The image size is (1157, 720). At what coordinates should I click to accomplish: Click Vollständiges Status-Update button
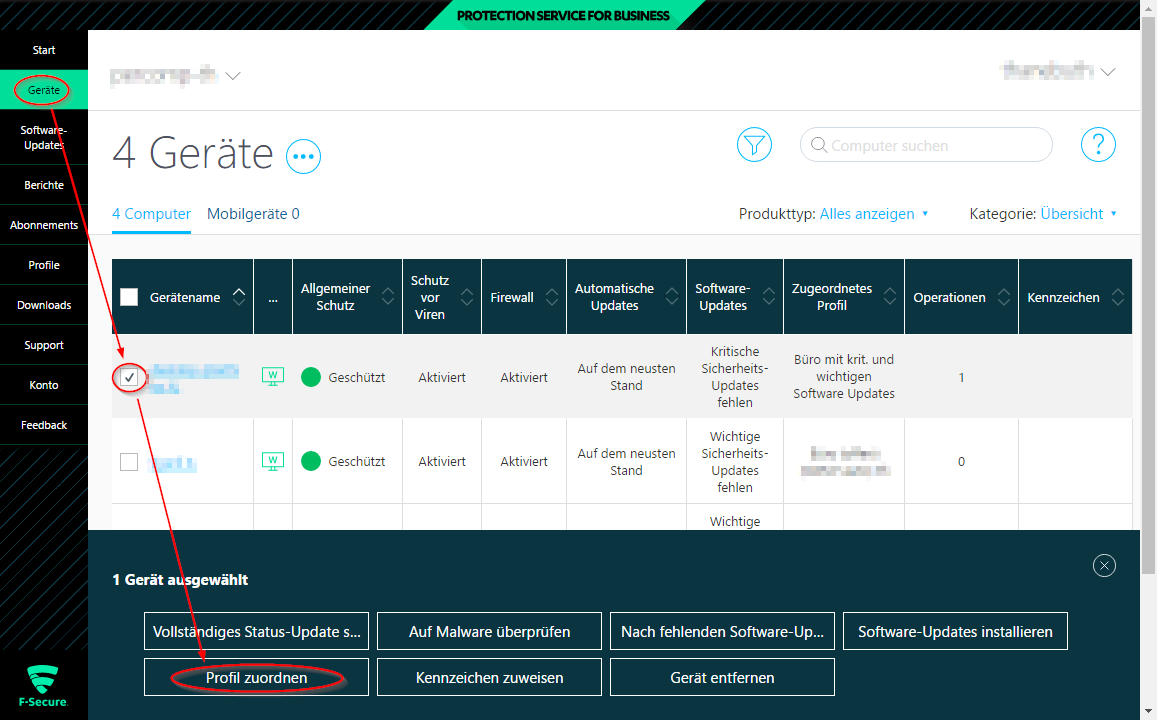tap(256, 631)
